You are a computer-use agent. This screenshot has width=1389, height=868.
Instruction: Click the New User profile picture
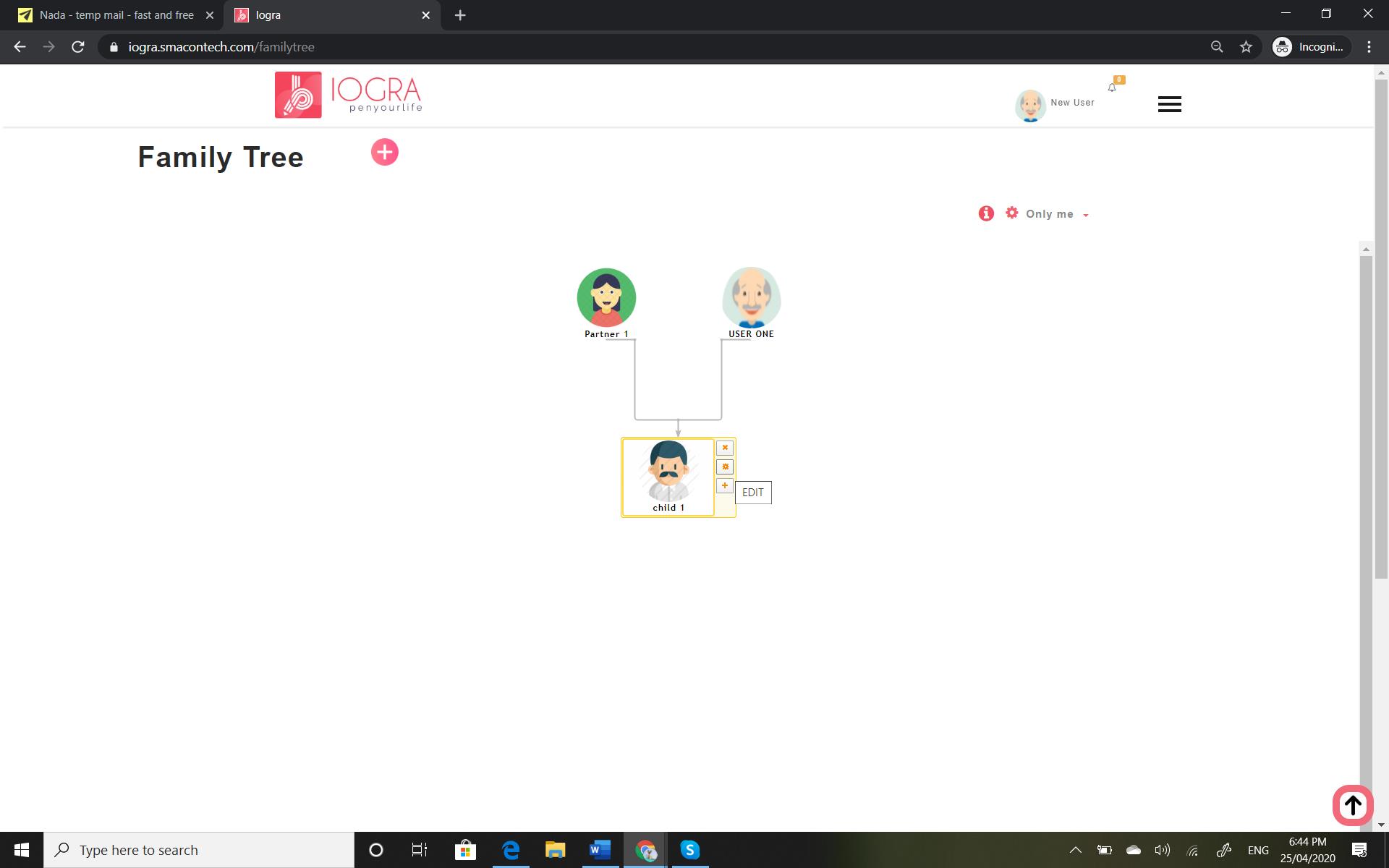[x=1030, y=106]
